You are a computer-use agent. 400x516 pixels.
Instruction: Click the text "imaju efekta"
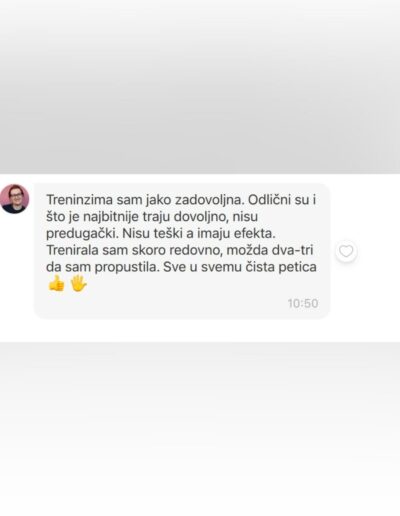pyautogui.click(x=236, y=233)
